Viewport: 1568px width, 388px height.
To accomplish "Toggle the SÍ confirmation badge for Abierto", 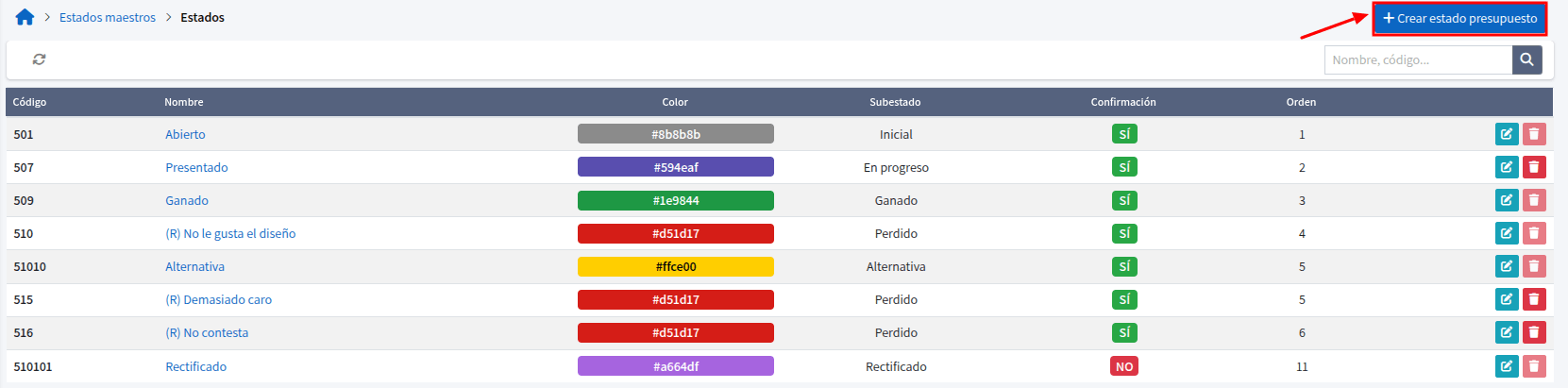I will [x=1124, y=134].
